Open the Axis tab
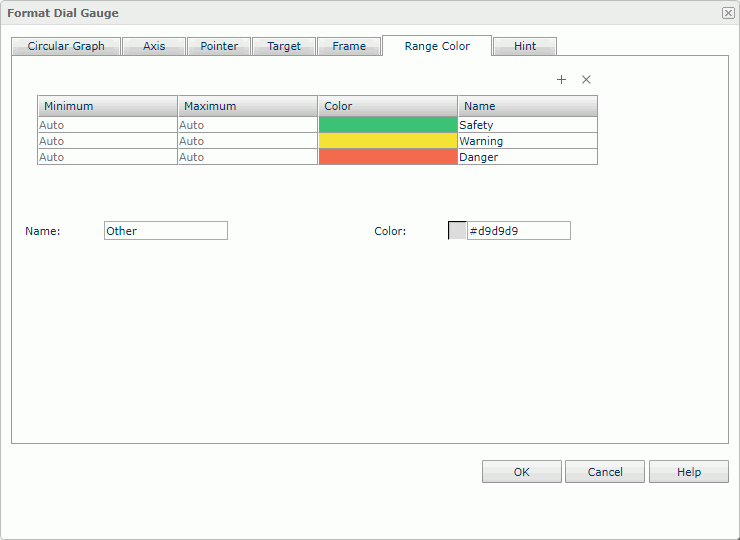This screenshot has width=740, height=540. point(154,46)
